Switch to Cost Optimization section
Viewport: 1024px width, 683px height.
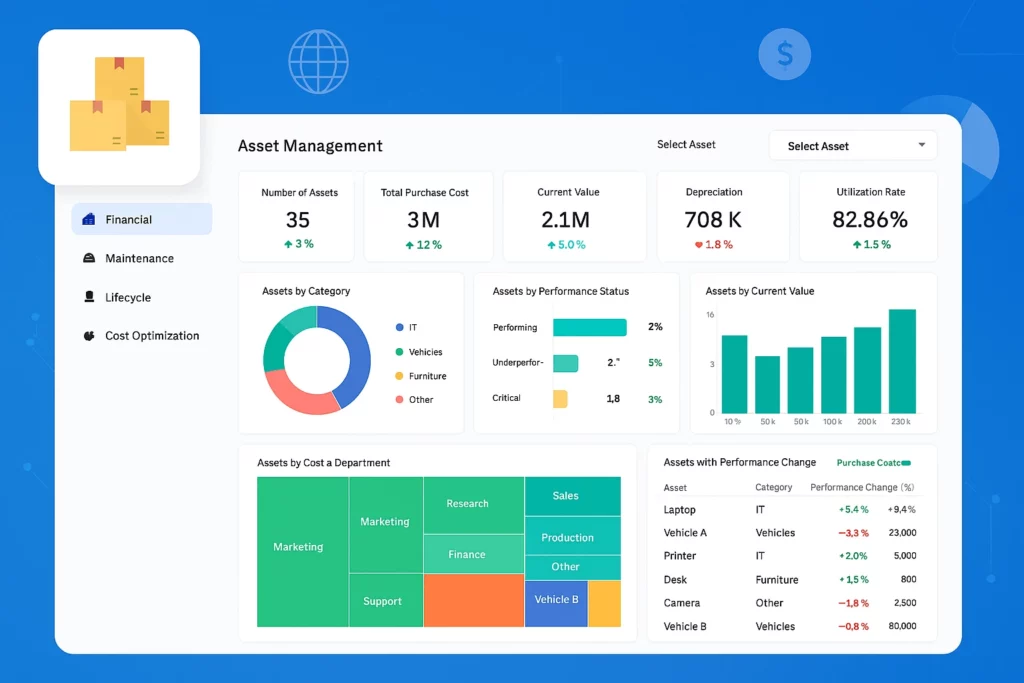pyautogui.click(x=151, y=336)
